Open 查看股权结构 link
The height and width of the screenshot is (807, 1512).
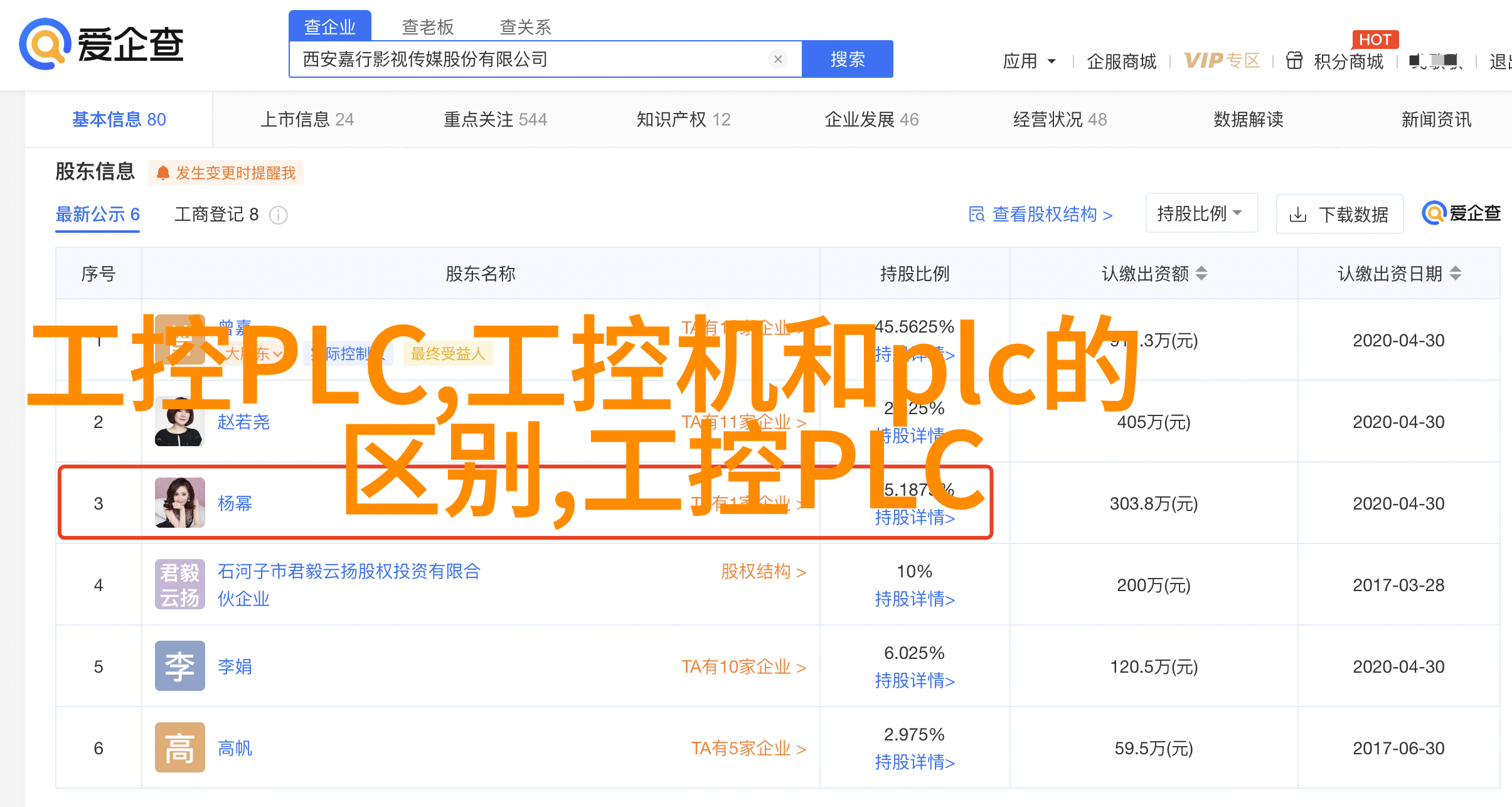click(x=1041, y=215)
